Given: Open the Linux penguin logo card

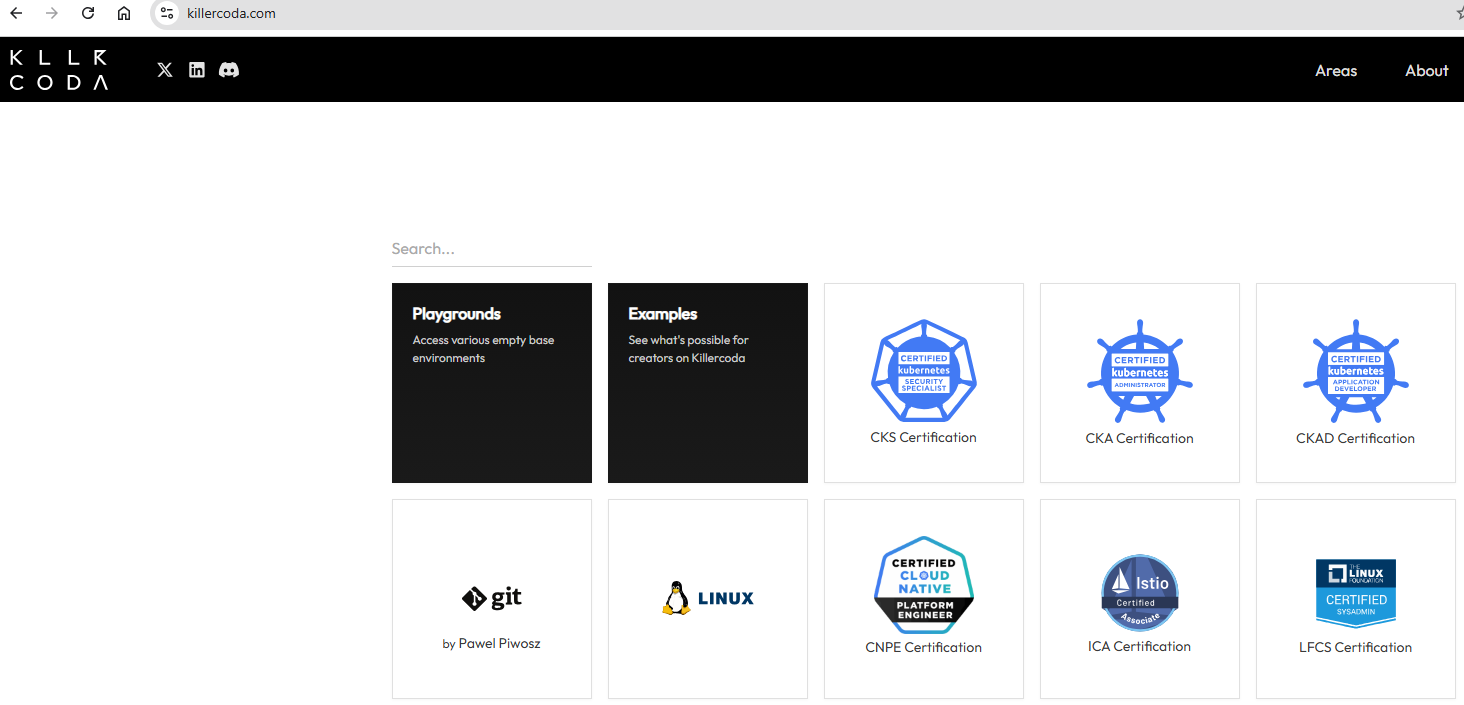Looking at the screenshot, I should click(x=708, y=598).
